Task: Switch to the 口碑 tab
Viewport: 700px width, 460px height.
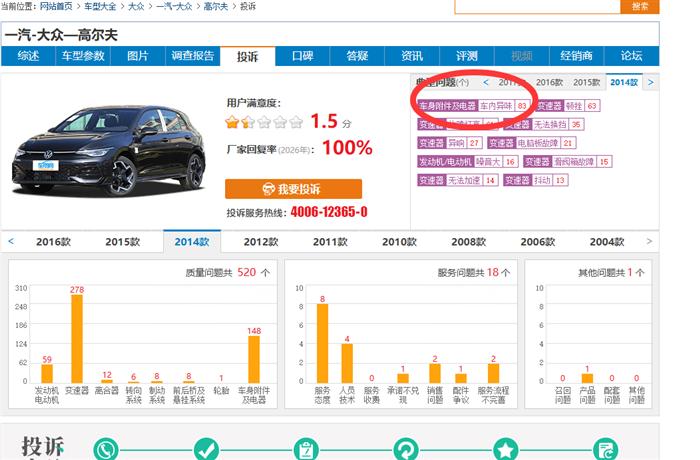Action: (303, 56)
